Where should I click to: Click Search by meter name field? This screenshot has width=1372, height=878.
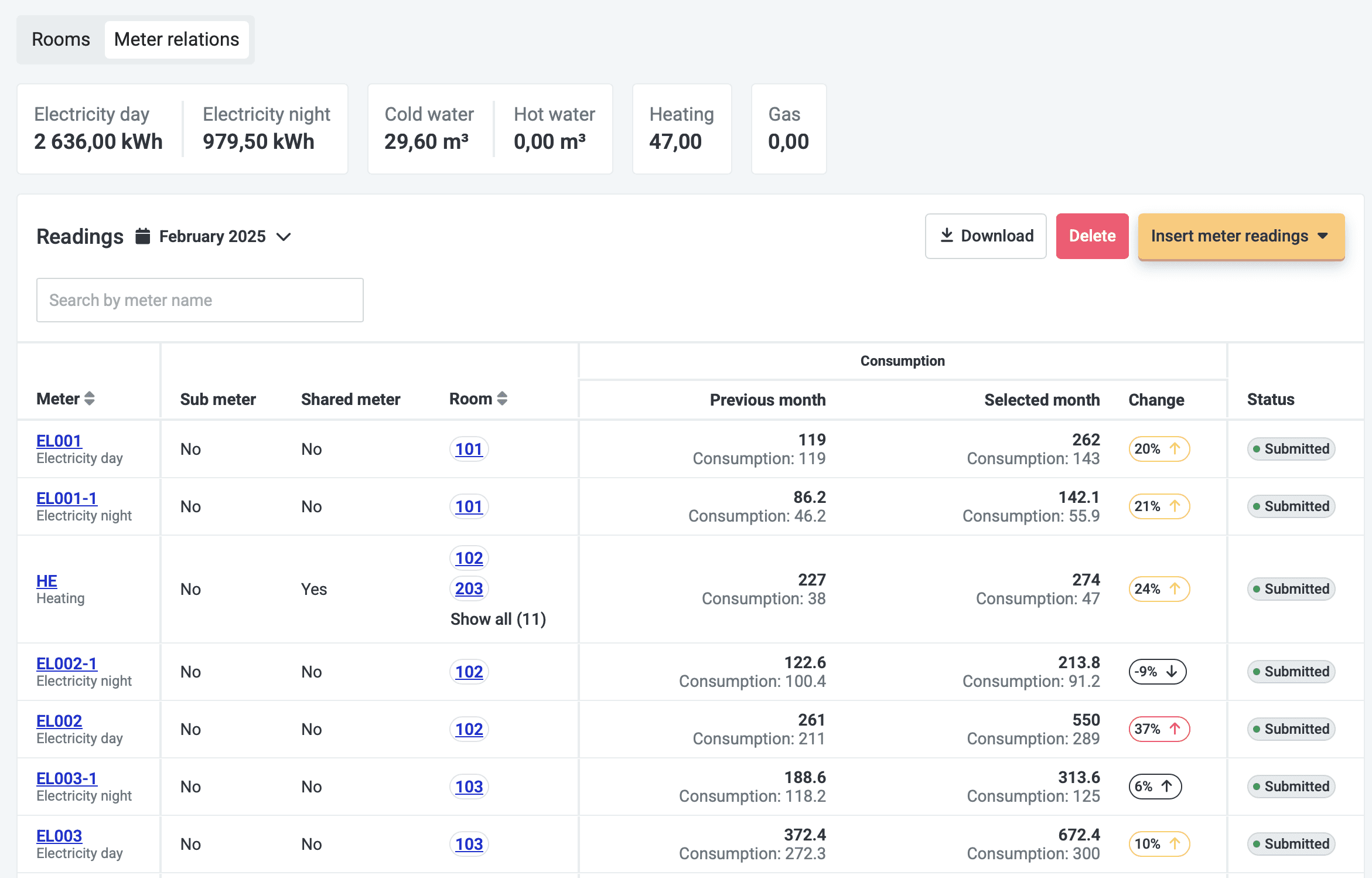[200, 300]
